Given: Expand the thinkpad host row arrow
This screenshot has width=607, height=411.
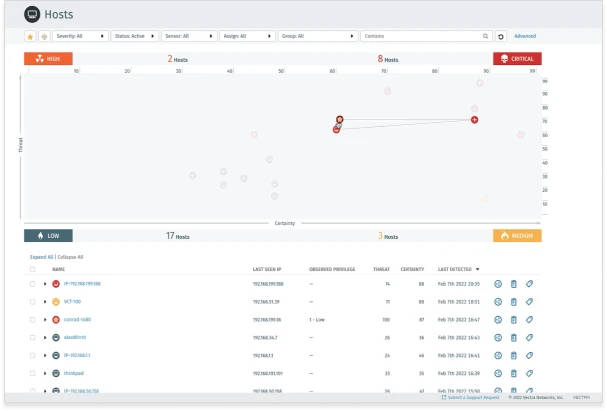Looking at the screenshot, I should point(45,372).
